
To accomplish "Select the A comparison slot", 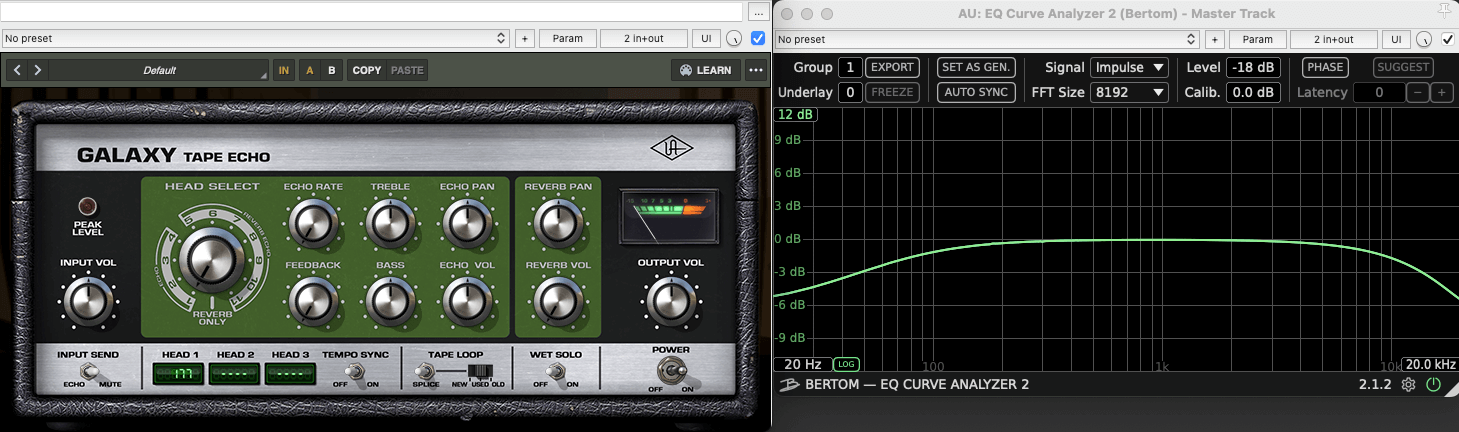I will (x=309, y=70).
